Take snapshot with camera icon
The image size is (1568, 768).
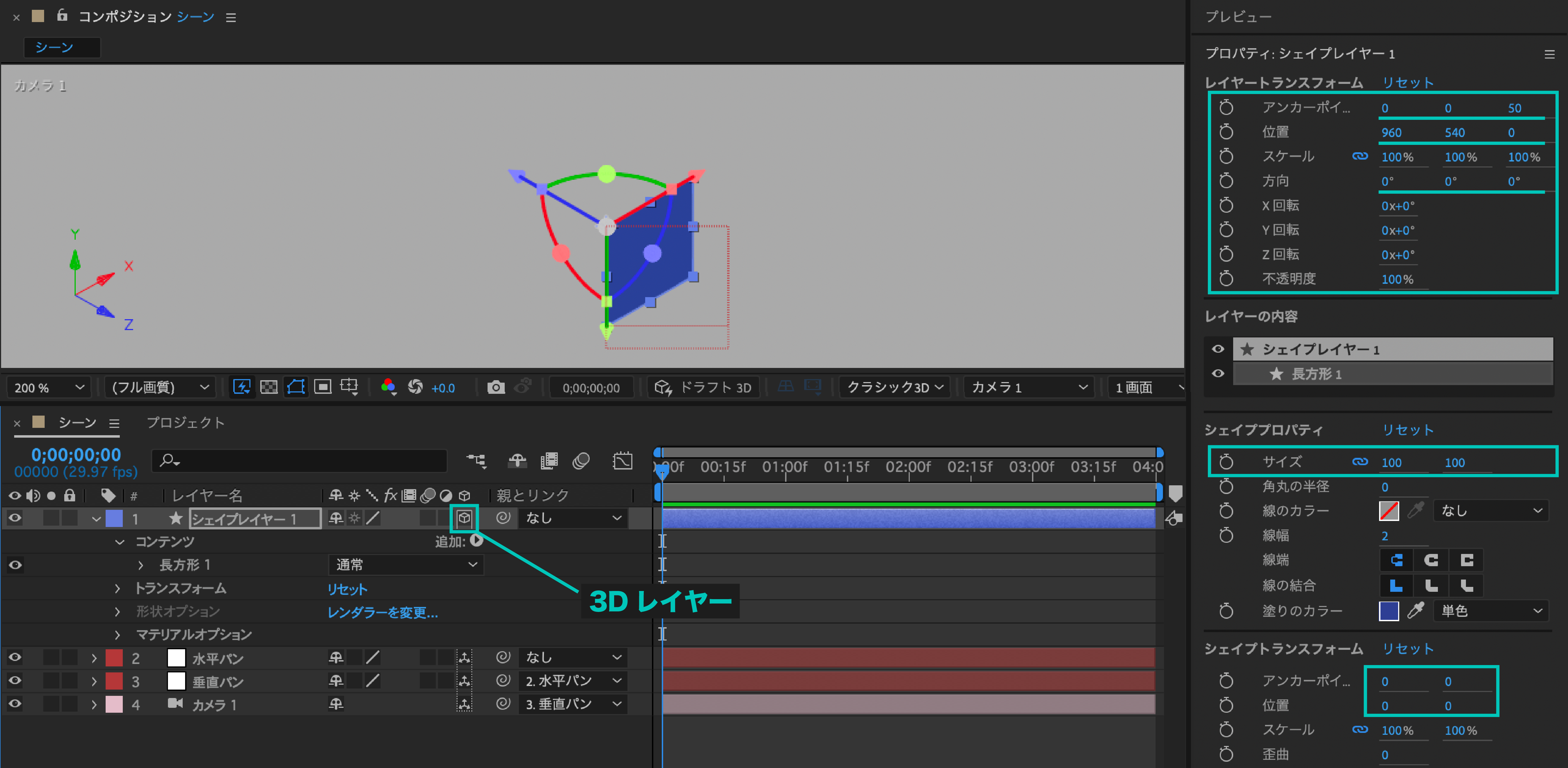(496, 387)
